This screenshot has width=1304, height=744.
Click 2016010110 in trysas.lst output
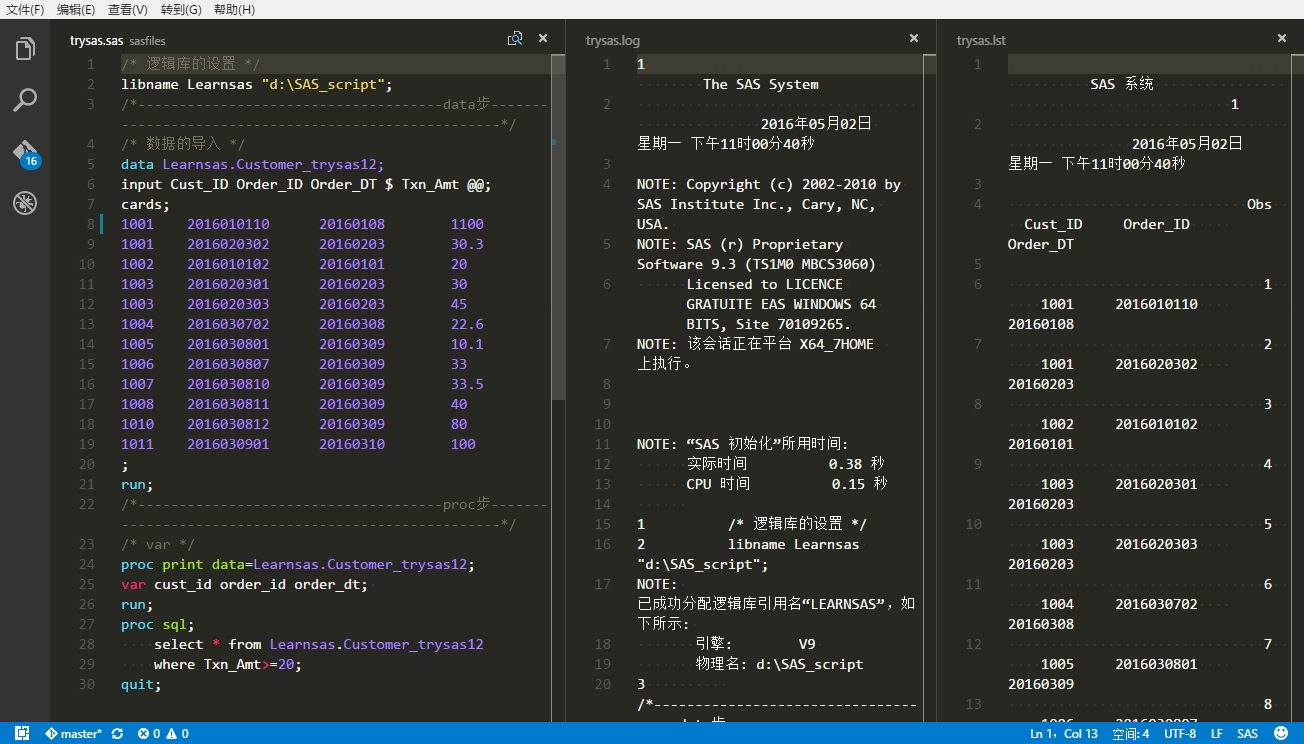tap(1156, 304)
